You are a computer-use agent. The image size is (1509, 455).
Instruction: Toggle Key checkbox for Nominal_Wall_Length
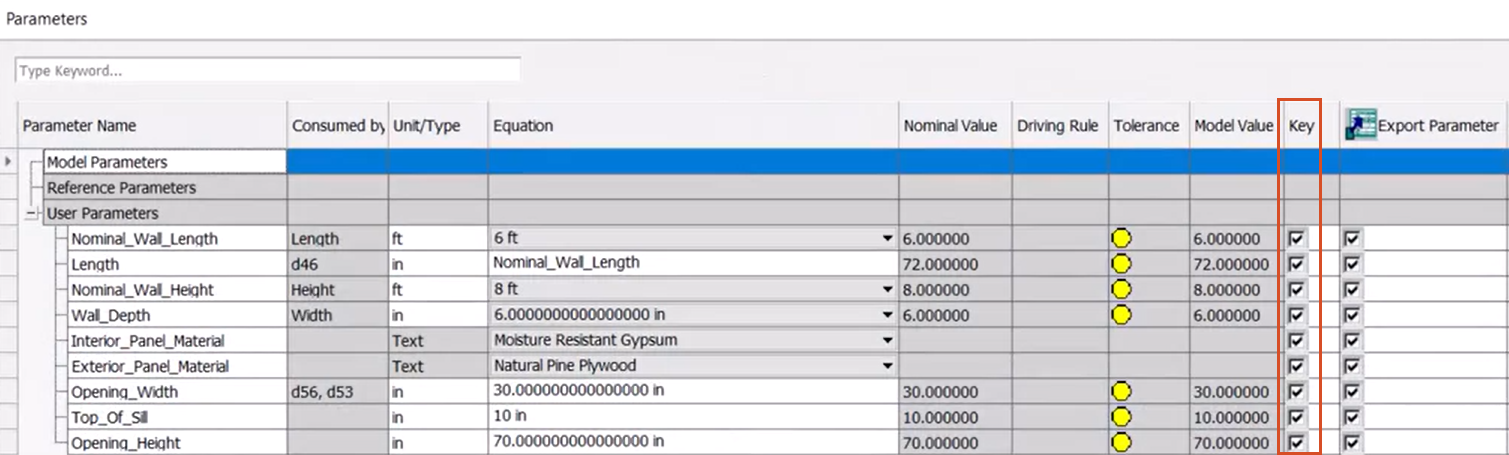[1297, 239]
